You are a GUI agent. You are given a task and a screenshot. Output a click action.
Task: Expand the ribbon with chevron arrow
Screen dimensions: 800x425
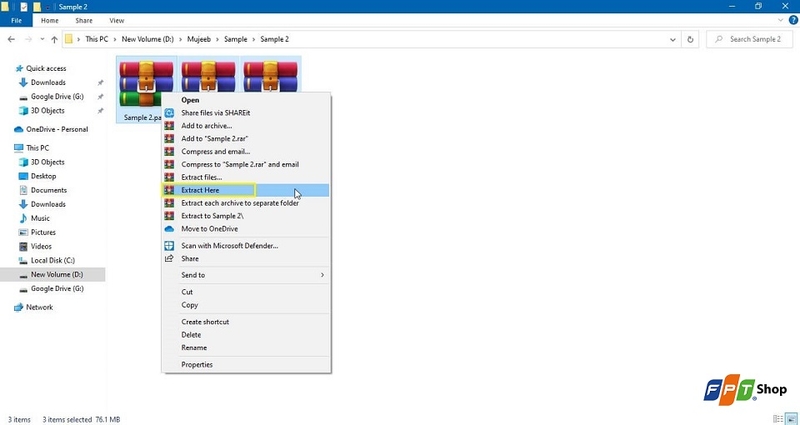click(x=780, y=20)
